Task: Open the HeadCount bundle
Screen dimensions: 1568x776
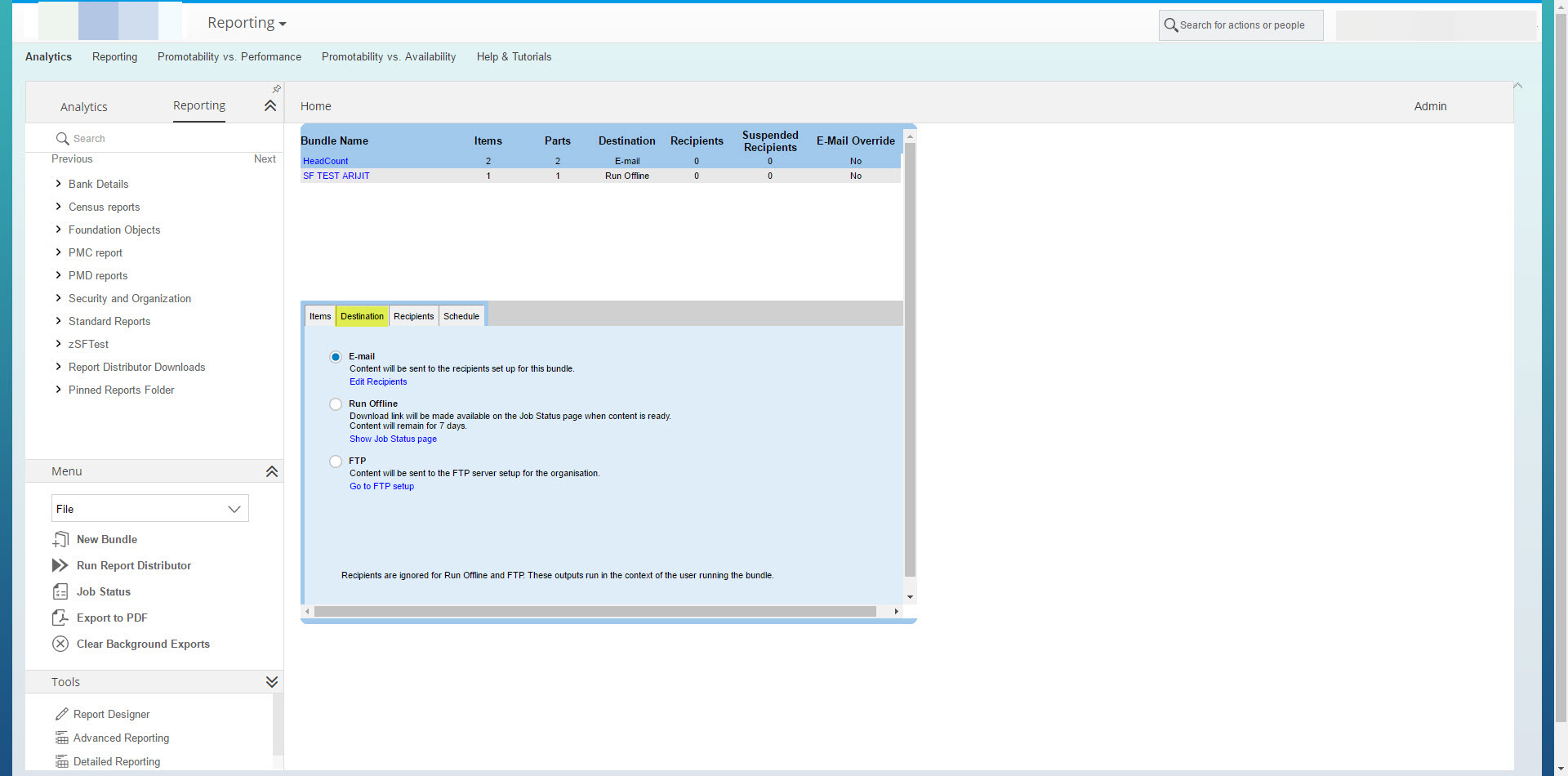Action: click(325, 161)
